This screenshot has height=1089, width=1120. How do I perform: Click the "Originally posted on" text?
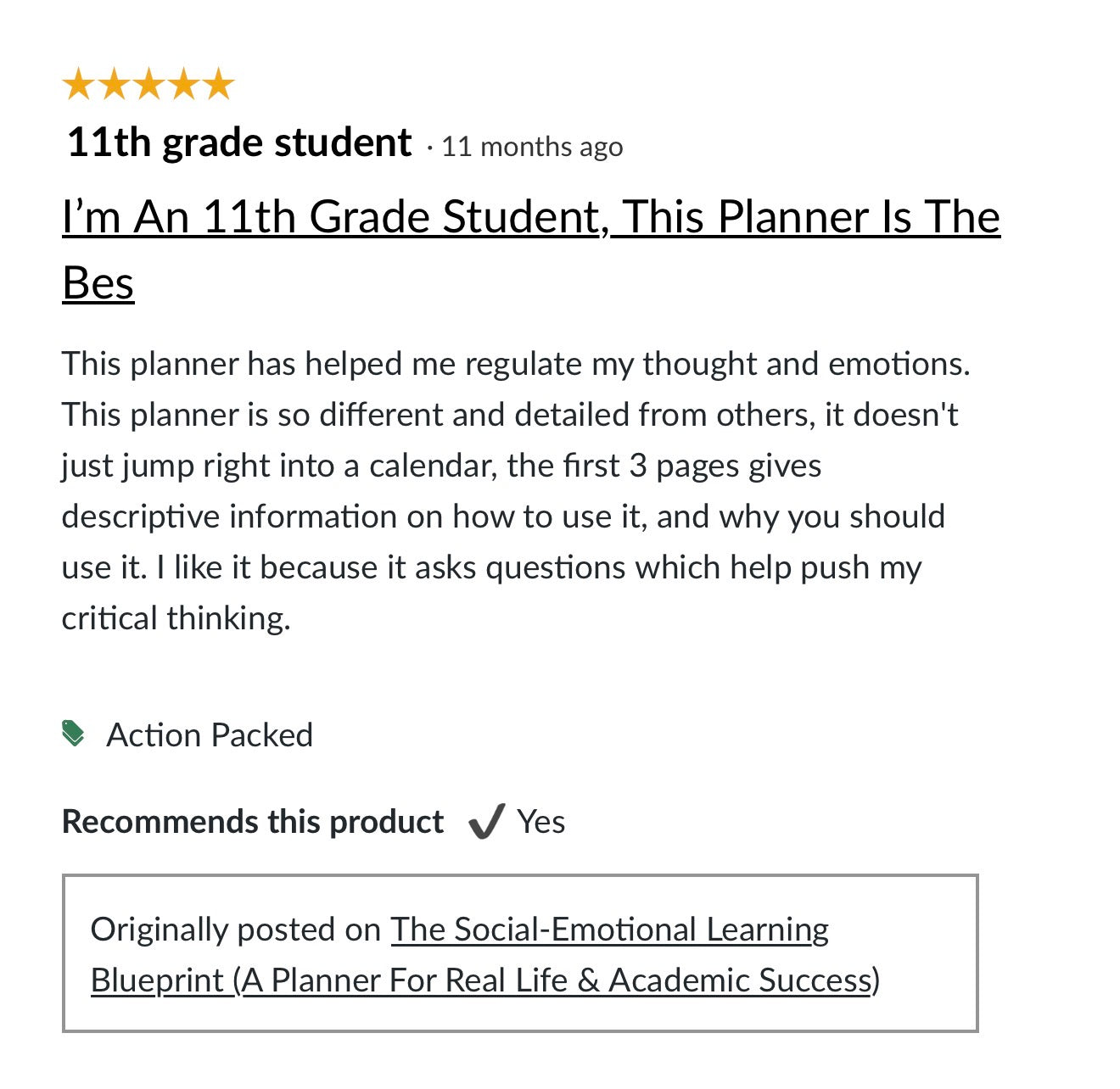[235, 930]
